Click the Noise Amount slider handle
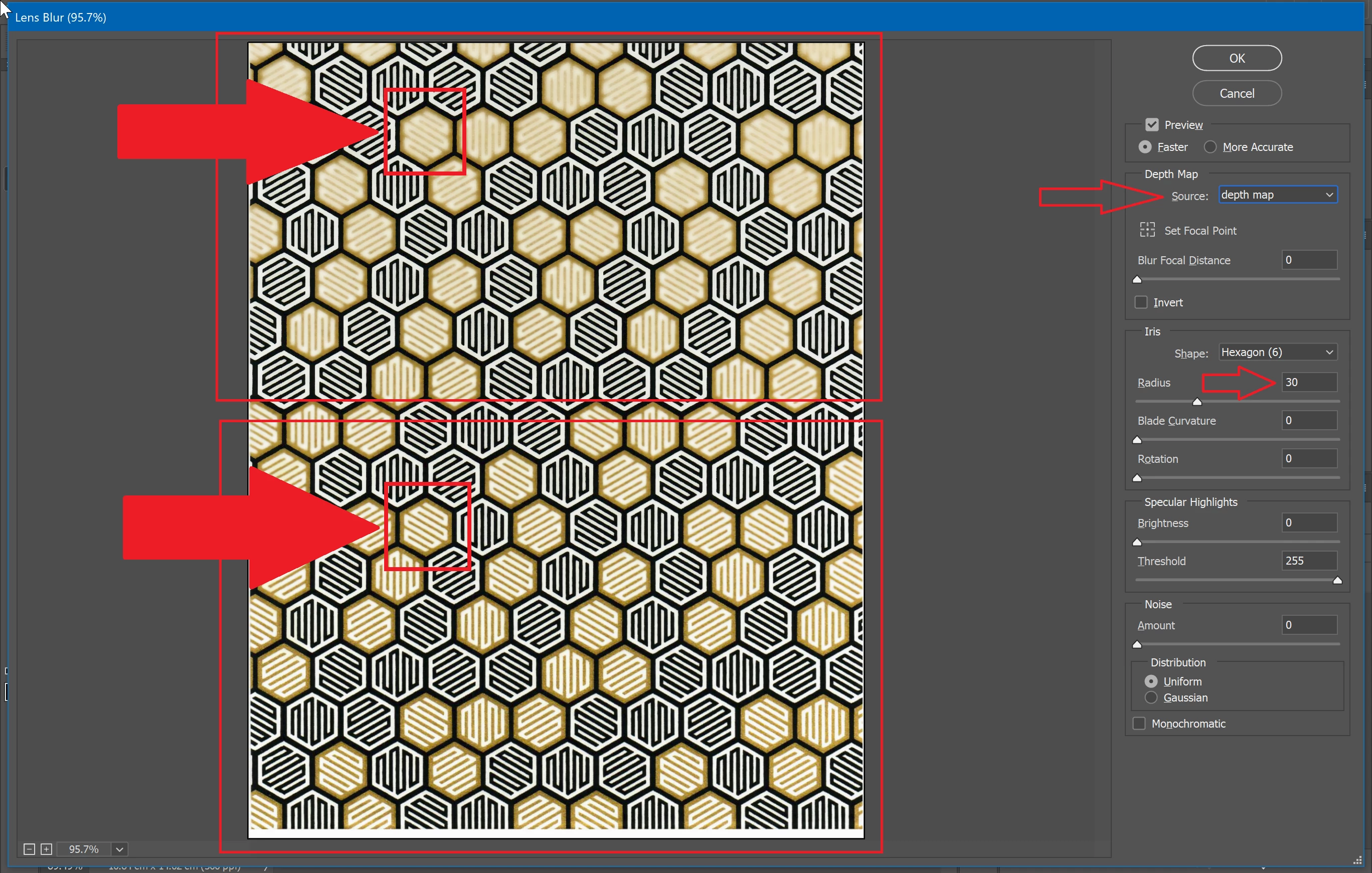 (x=1137, y=644)
